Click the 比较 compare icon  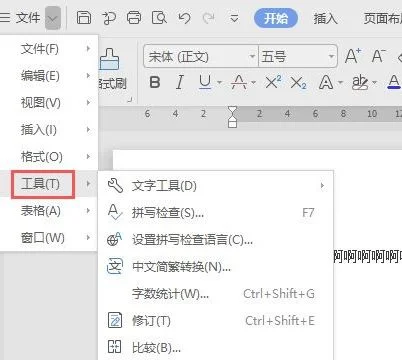(x=114, y=347)
